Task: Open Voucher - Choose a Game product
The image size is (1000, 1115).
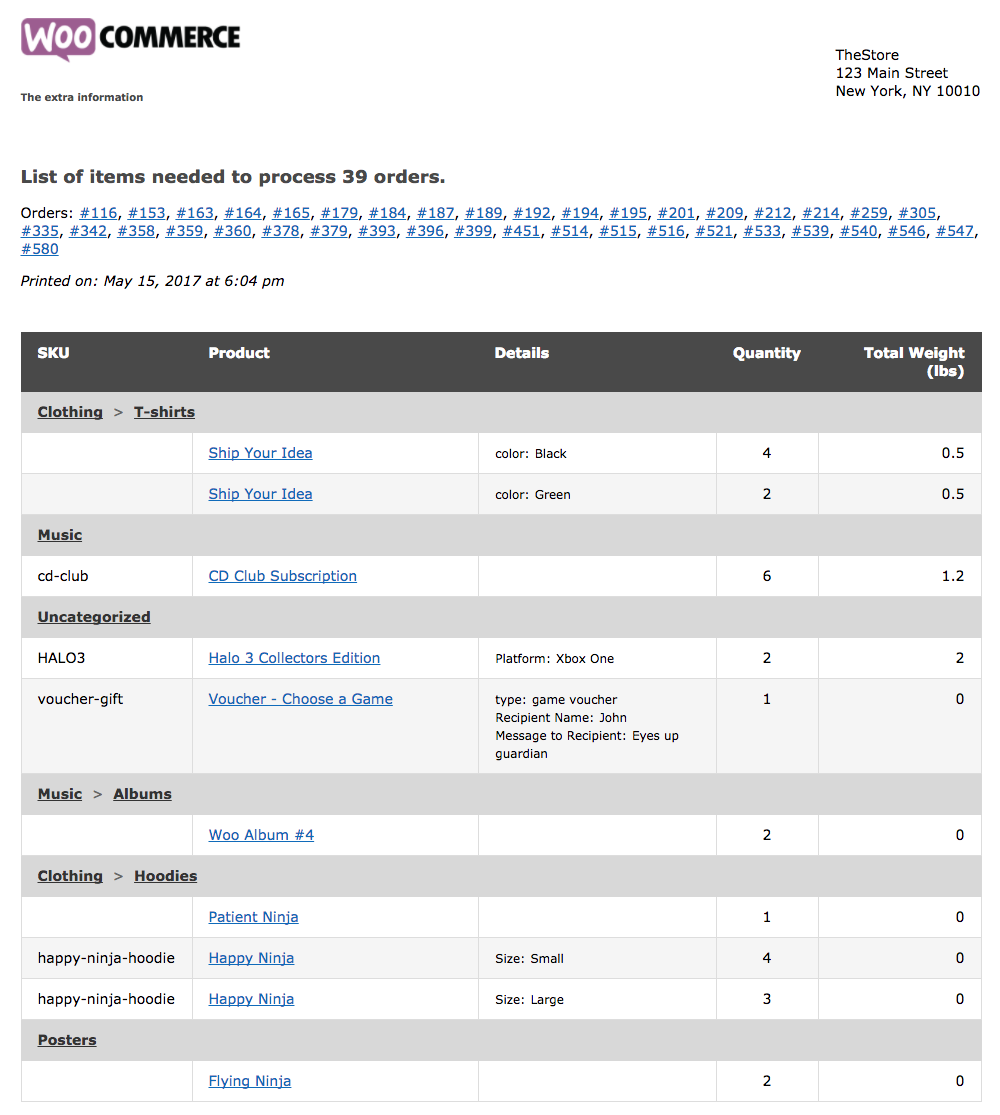Action: [300, 699]
